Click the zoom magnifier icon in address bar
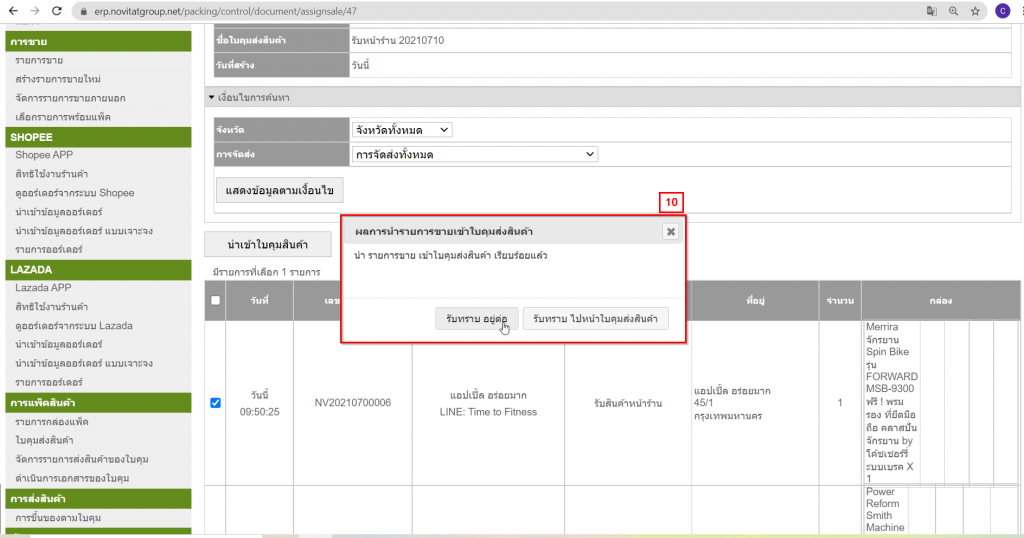Screen dimensions: 1024x538 (x=953, y=11)
